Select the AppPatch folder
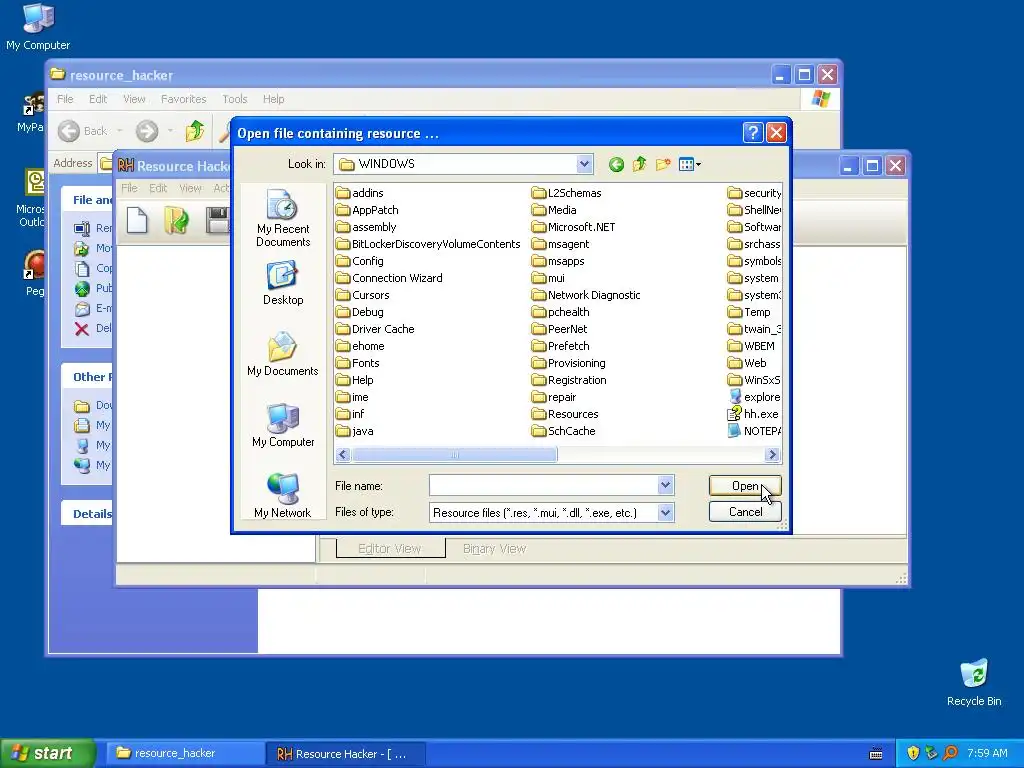The width and height of the screenshot is (1024, 768). click(367, 210)
